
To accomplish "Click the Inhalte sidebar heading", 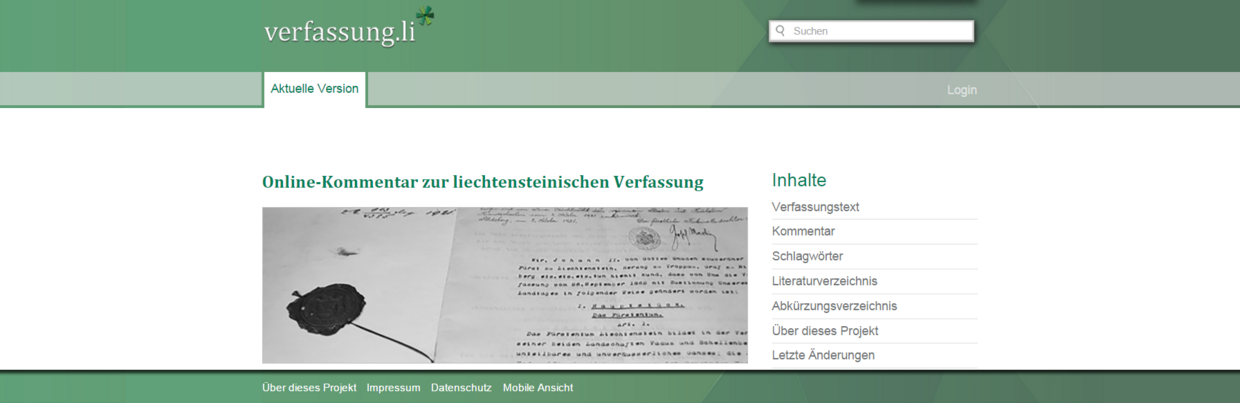I will coord(799,180).
